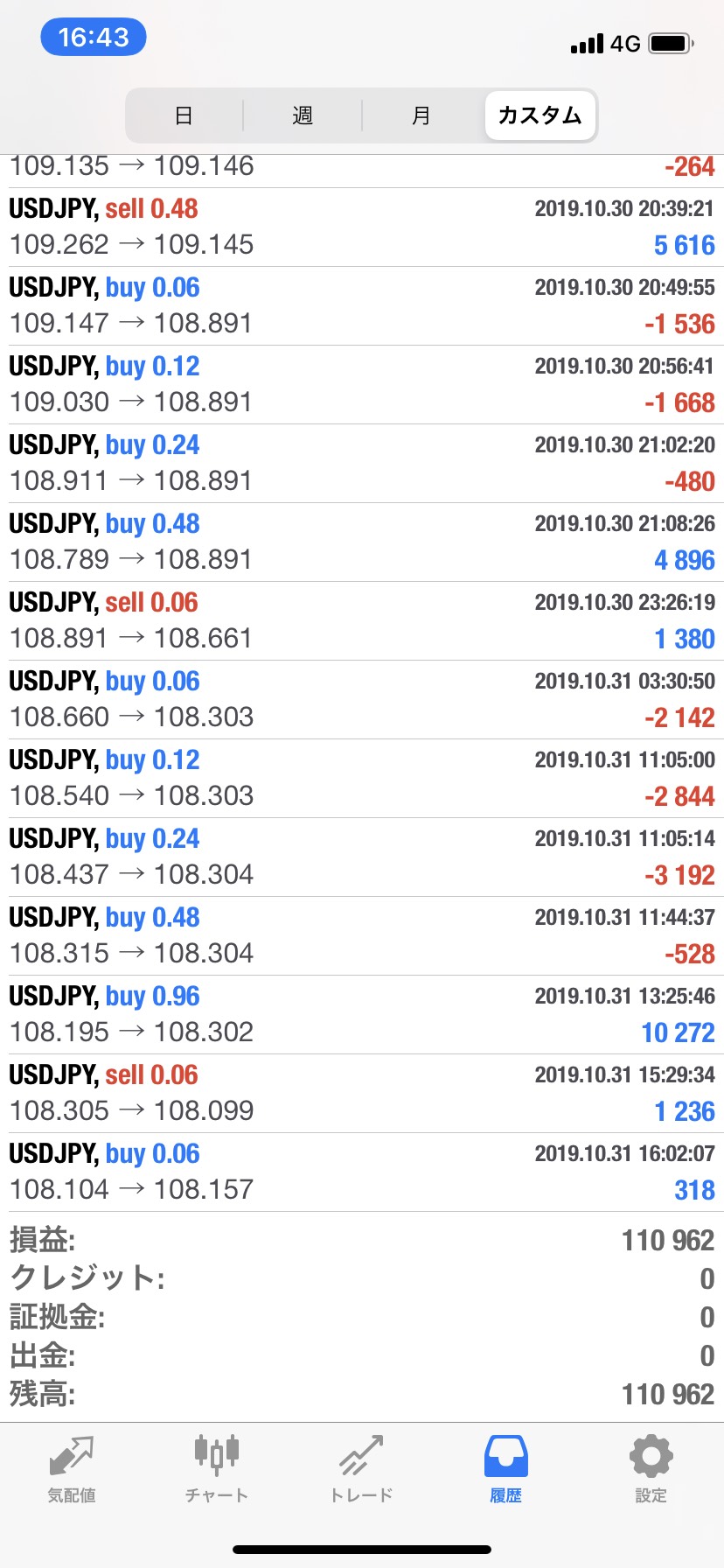724x1568 pixels.
Task: Open the sell 0.48 trade at 20:39:21
Action: (x=362, y=227)
